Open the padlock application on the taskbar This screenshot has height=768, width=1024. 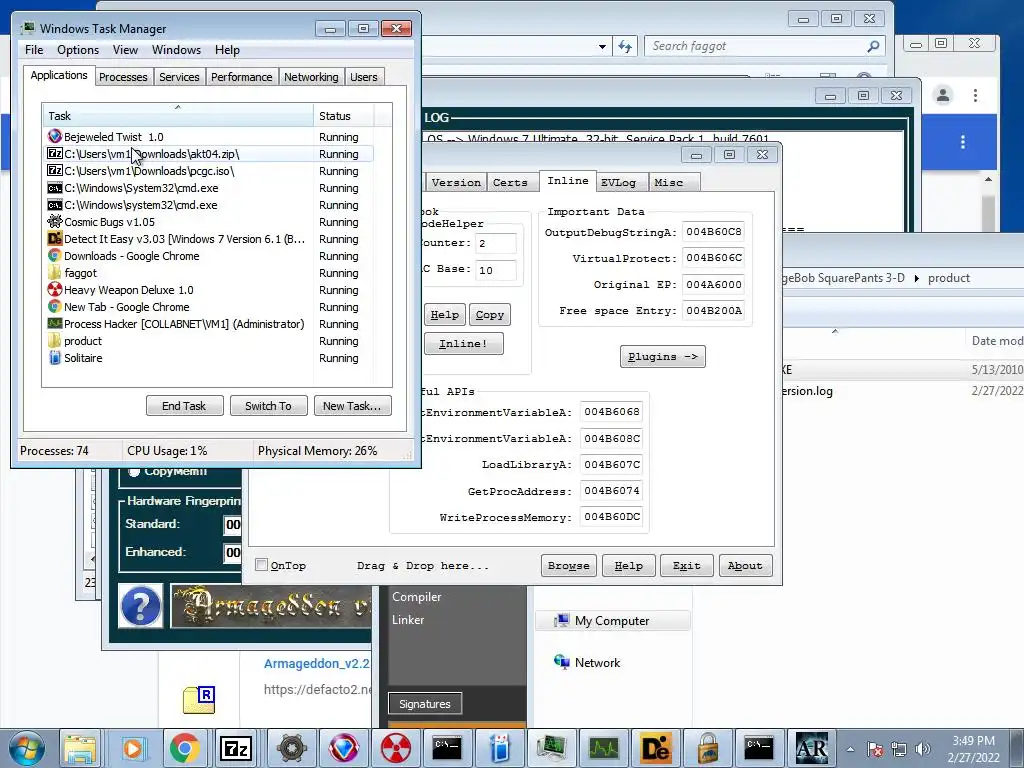(x=707, y=748)
